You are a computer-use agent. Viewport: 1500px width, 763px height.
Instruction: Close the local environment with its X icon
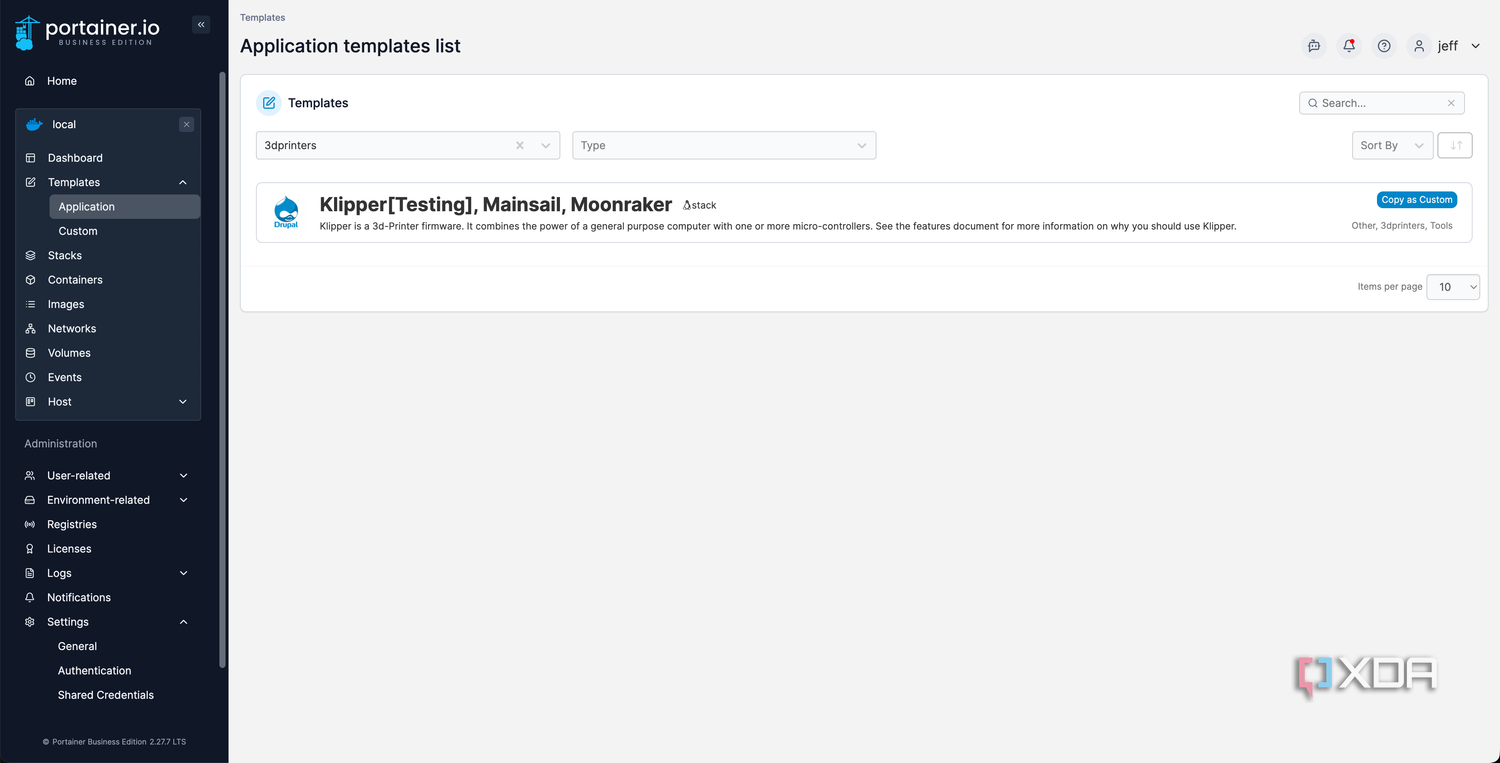(186, 124)
